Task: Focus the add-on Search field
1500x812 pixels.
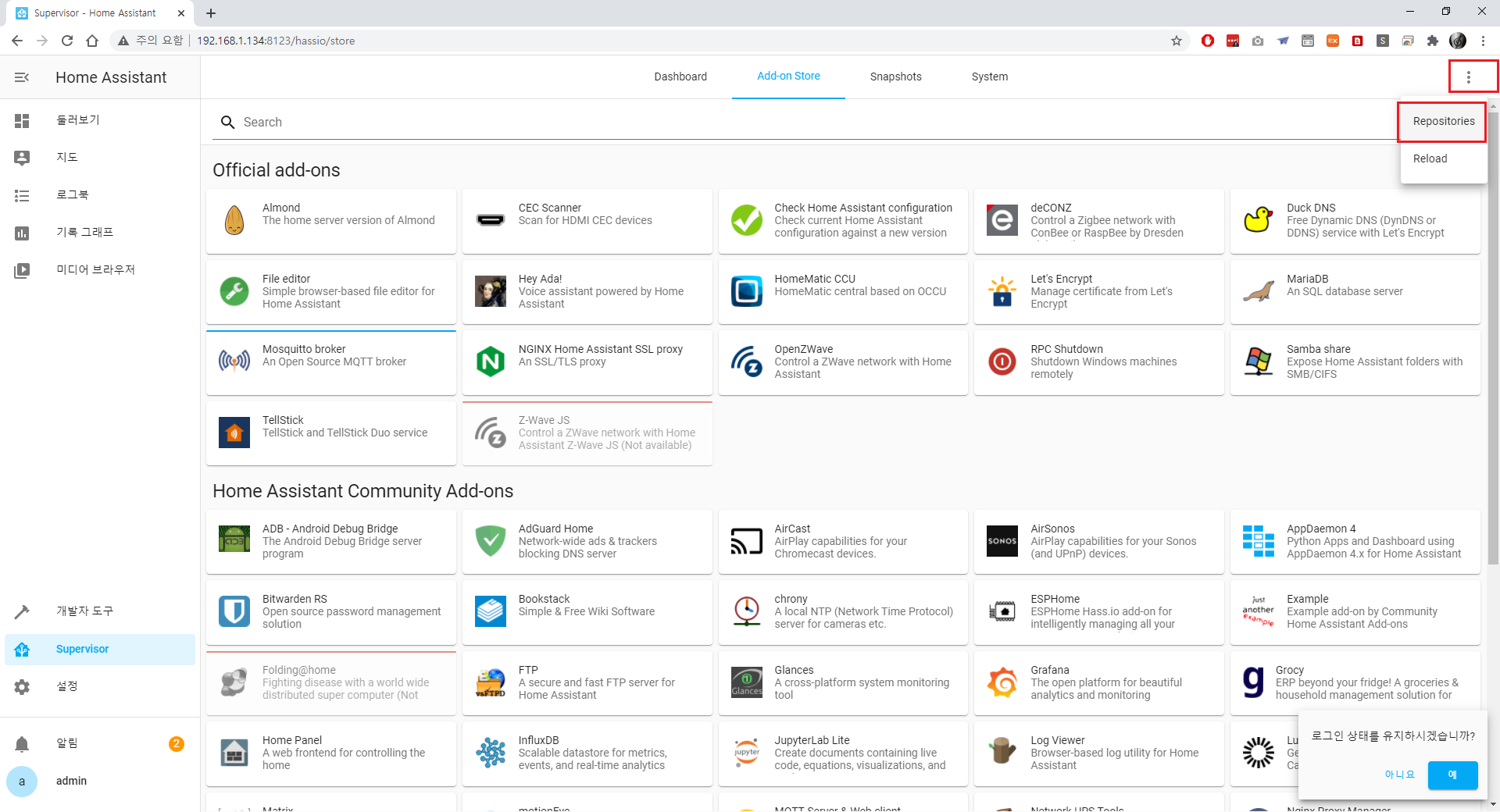Action: tap(805, 122)
